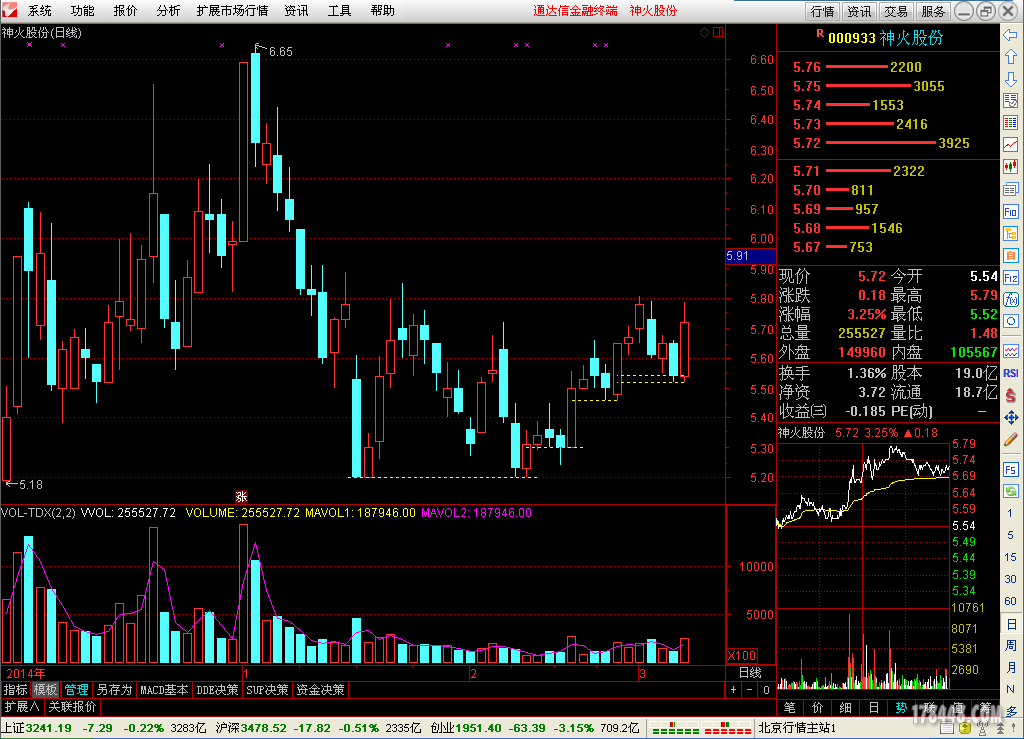
Task: Switch to SUP决策 template
Action: click(x=267, y=689)
